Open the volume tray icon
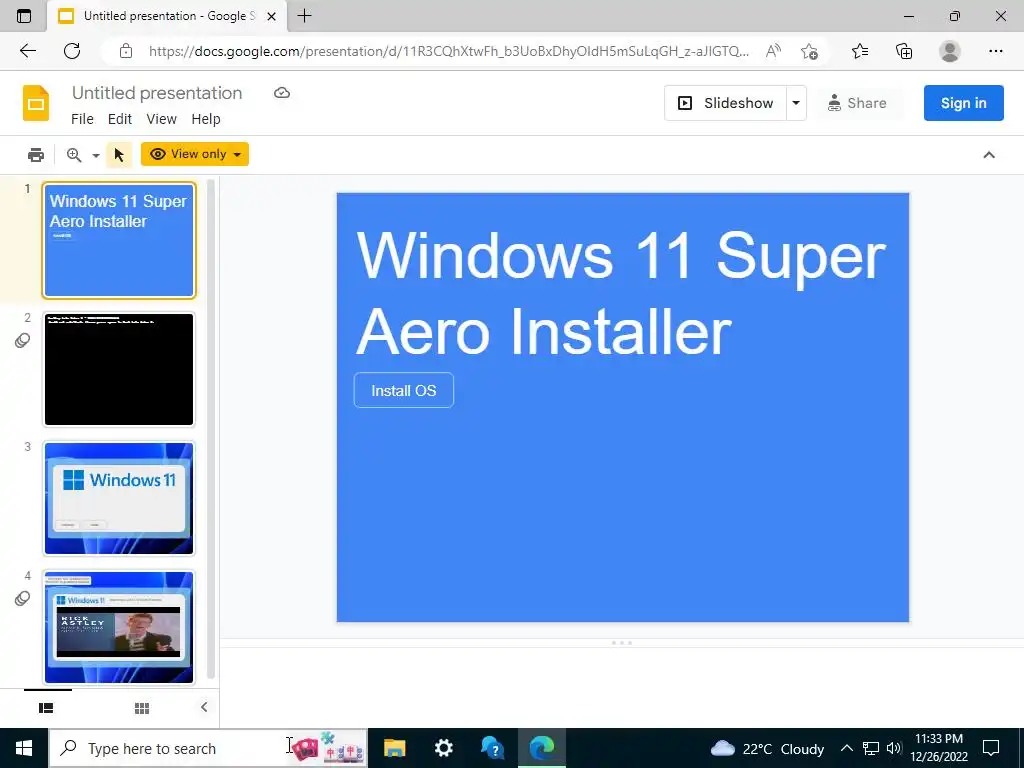 [x=894, y=748]
